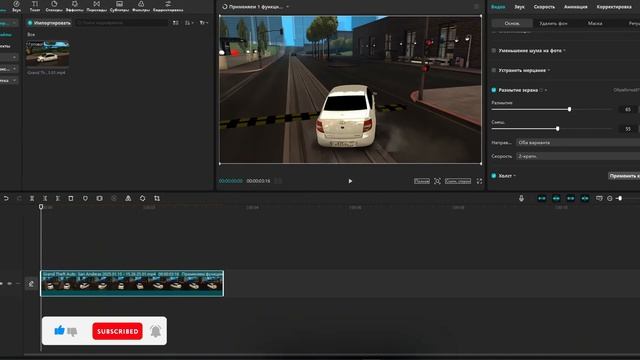Select the Grand Theft Auto clip thumbnail in media
640x360 pixels.
coord(47,53)
